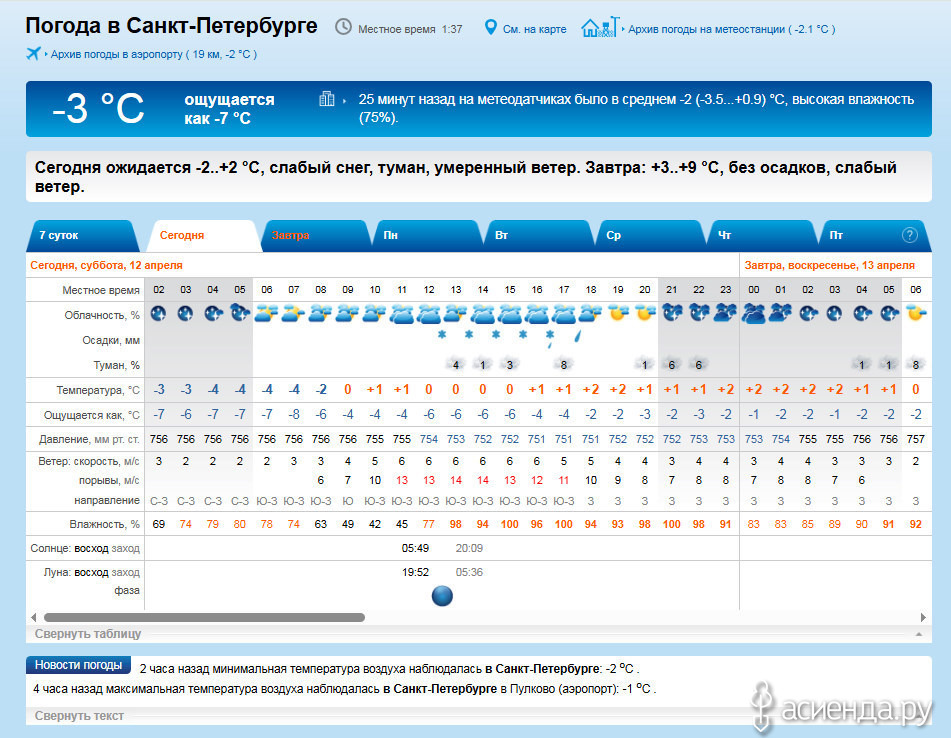Screen dimensions: 951x738
Task: Switch to the Завтра tab
Action: [x=315, y=235]
